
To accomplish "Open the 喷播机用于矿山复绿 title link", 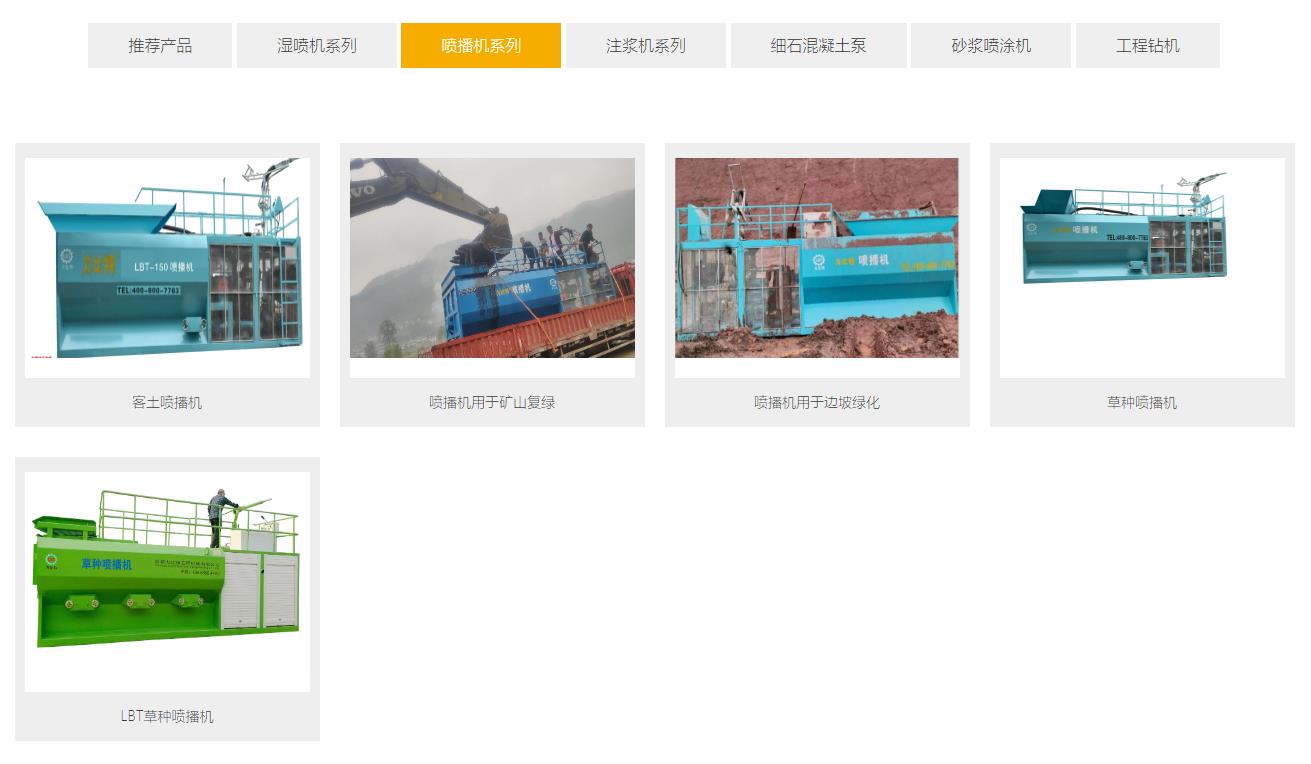I will 492,402.
